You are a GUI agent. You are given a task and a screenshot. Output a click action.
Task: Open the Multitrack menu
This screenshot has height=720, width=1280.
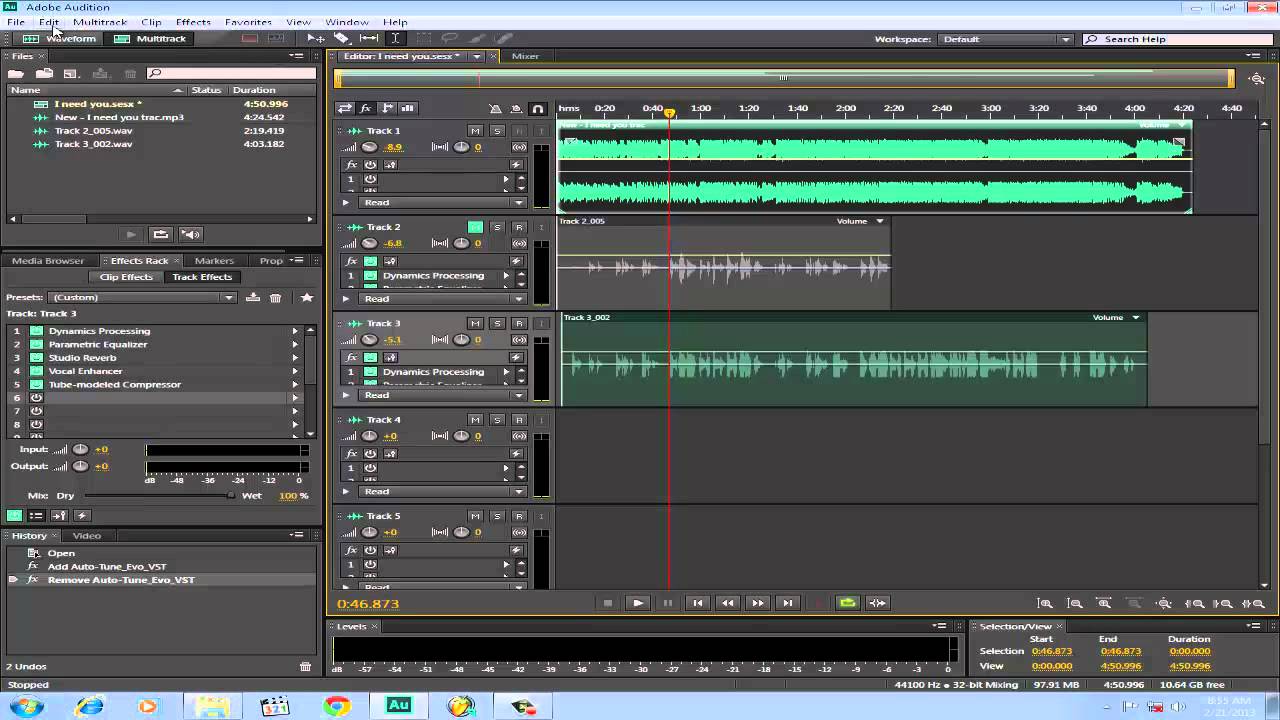coord(99,22)
